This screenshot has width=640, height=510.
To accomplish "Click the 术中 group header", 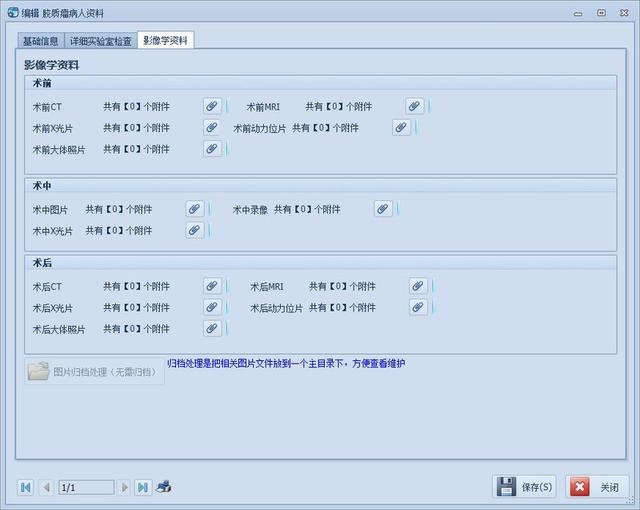I will (320, 186).
